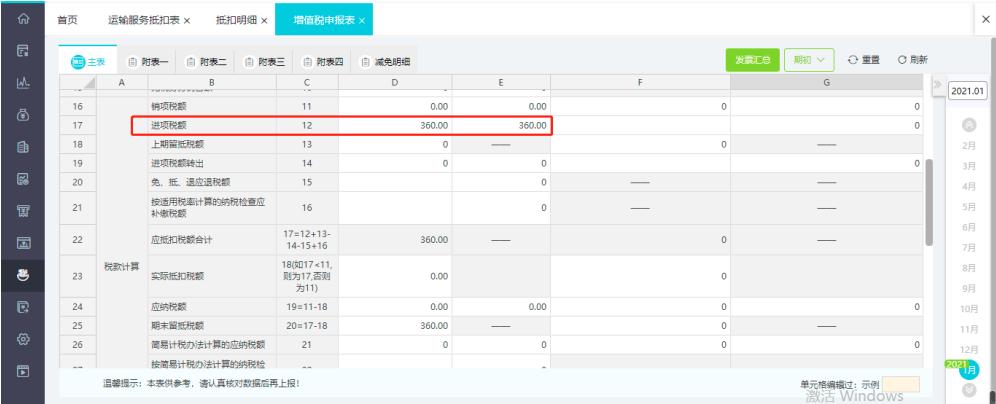Viewport: 996px width, 404px height.
Task: Switch to the 减免明细 sheet tab
Action: 385,62
